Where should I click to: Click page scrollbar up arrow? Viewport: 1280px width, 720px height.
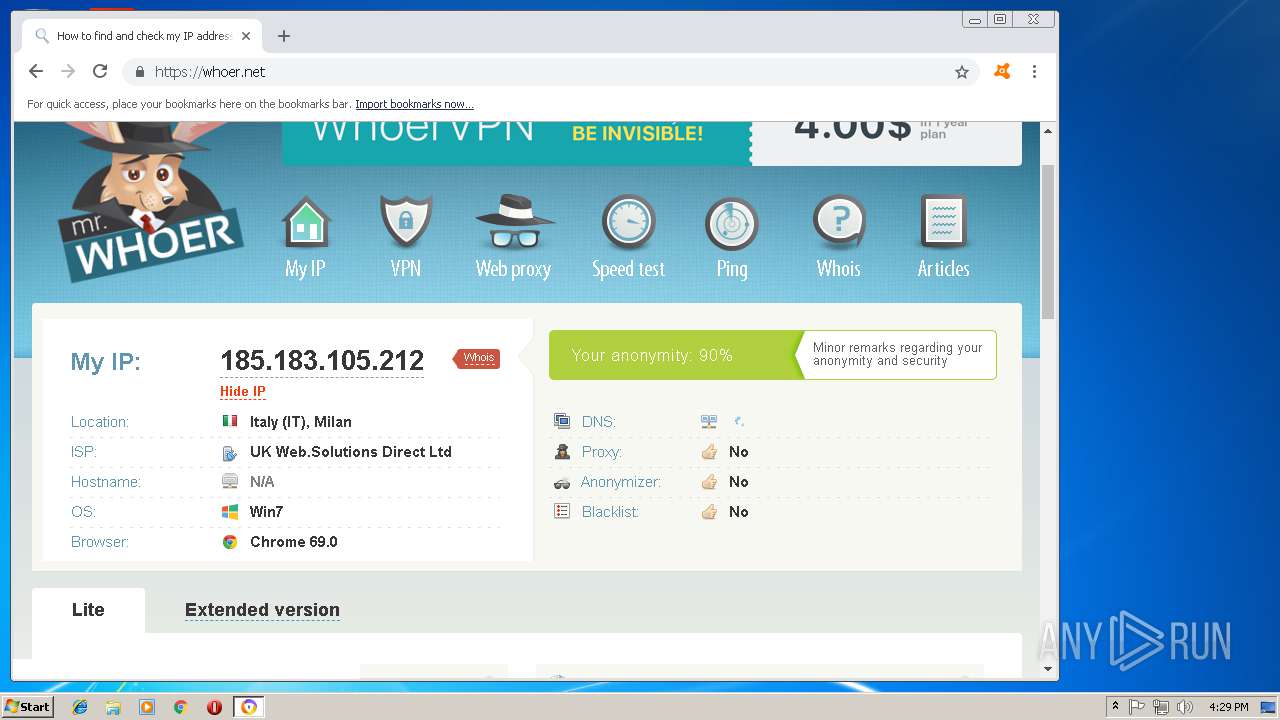(1048, 131)
